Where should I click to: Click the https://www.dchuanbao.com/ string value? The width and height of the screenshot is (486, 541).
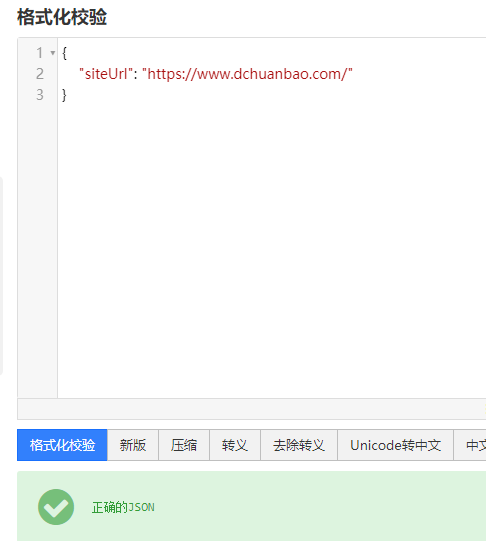[247, 74]
